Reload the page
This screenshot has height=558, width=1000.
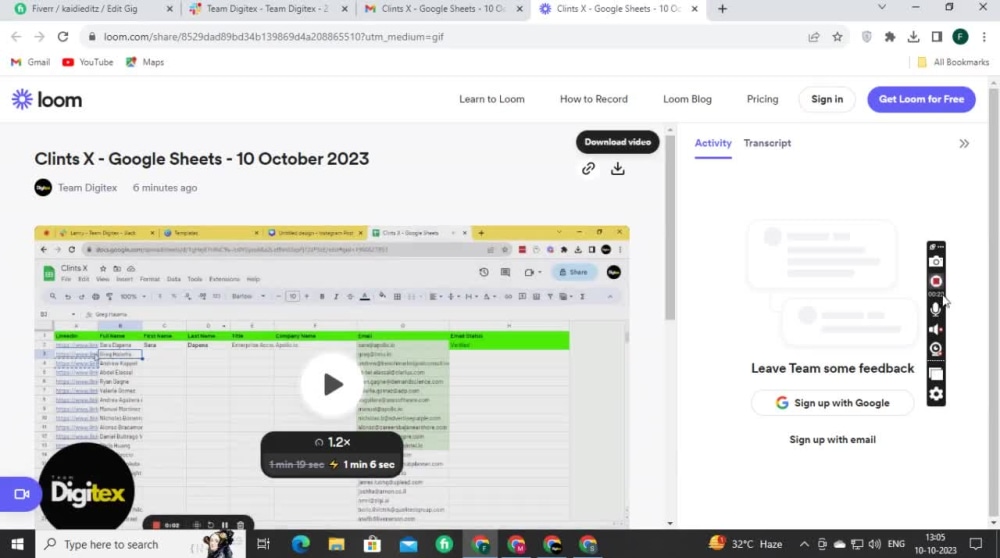coord(62,37)
